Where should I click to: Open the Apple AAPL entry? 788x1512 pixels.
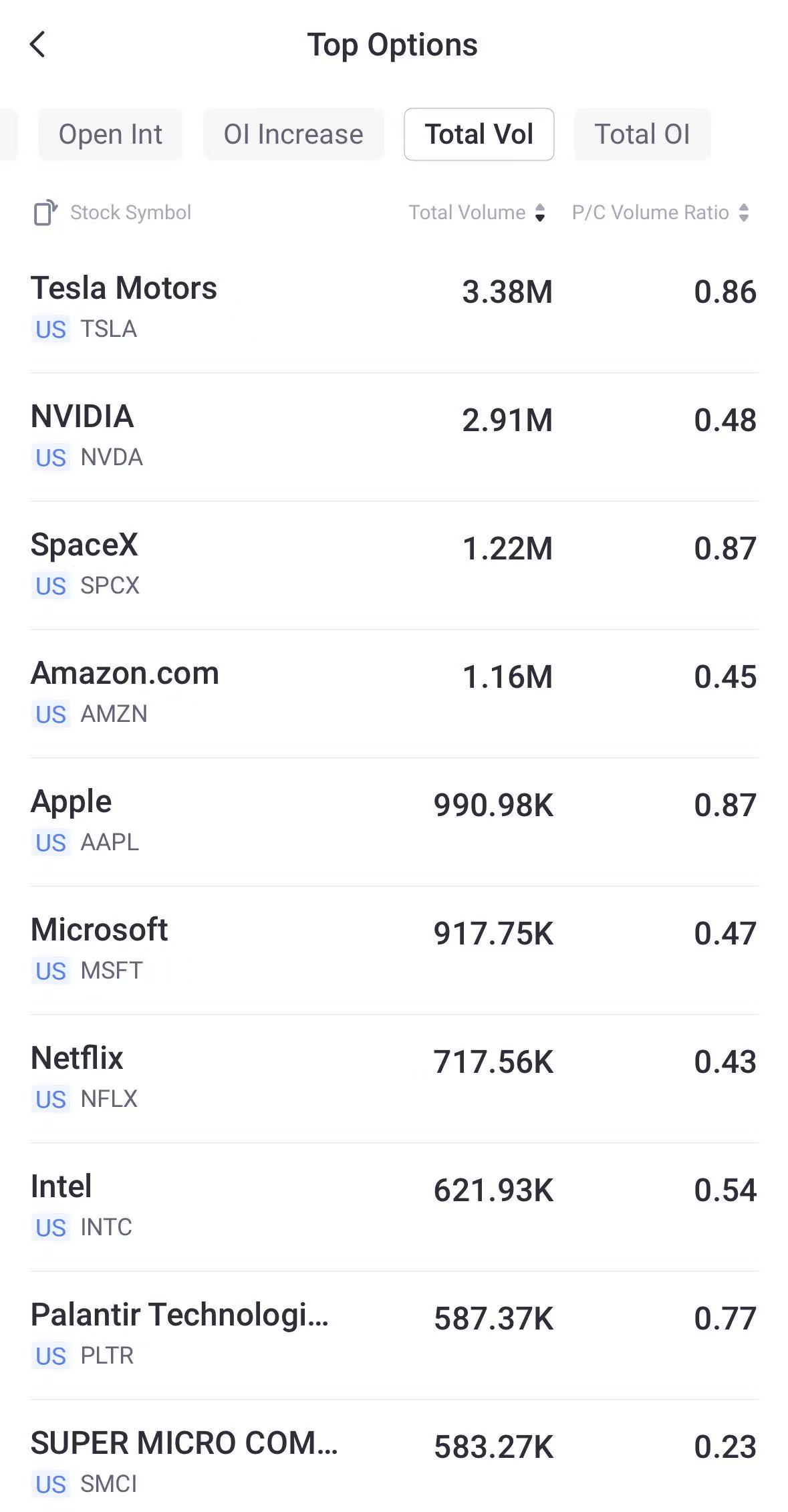coord(394,822)
